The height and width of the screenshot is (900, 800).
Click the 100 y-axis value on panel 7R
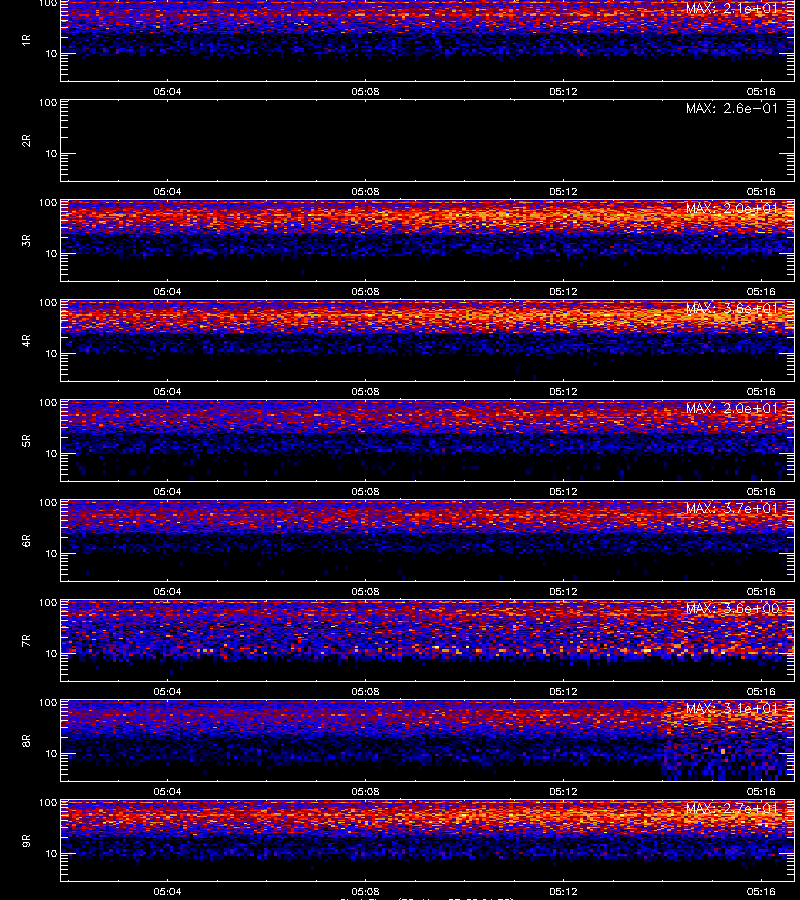(48, 603)
